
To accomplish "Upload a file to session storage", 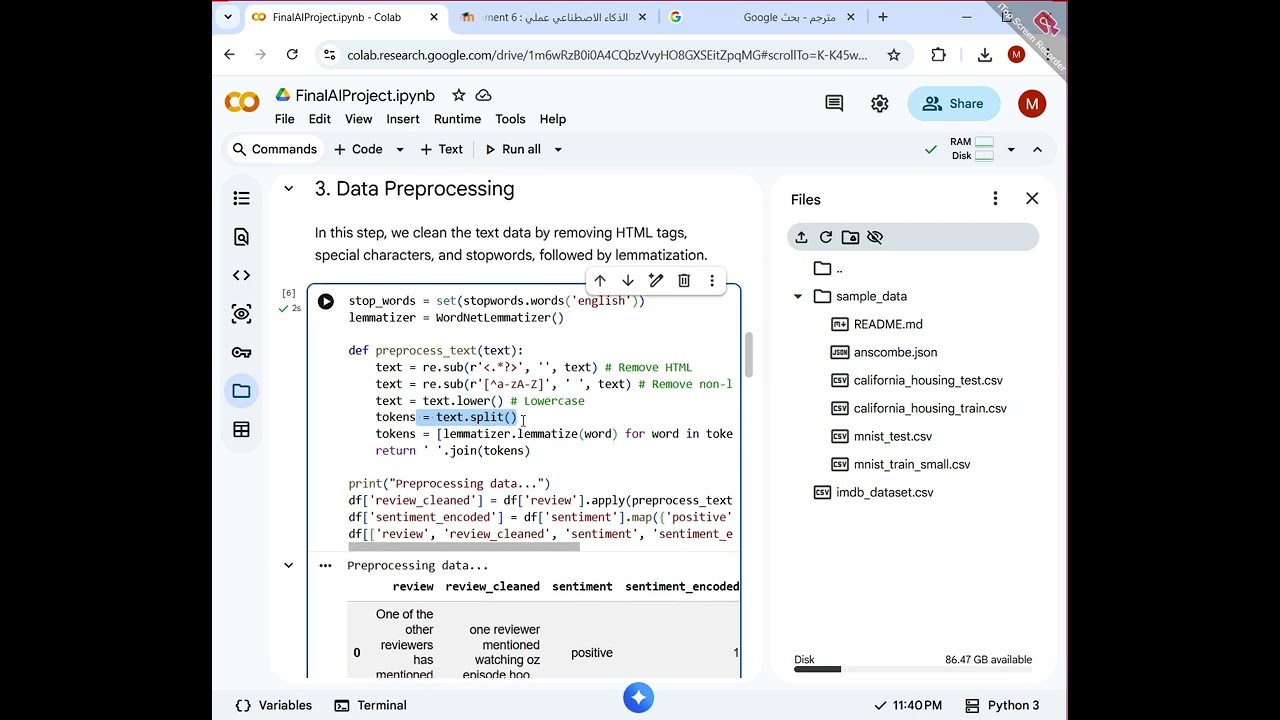I will click(x=801, y=237).
